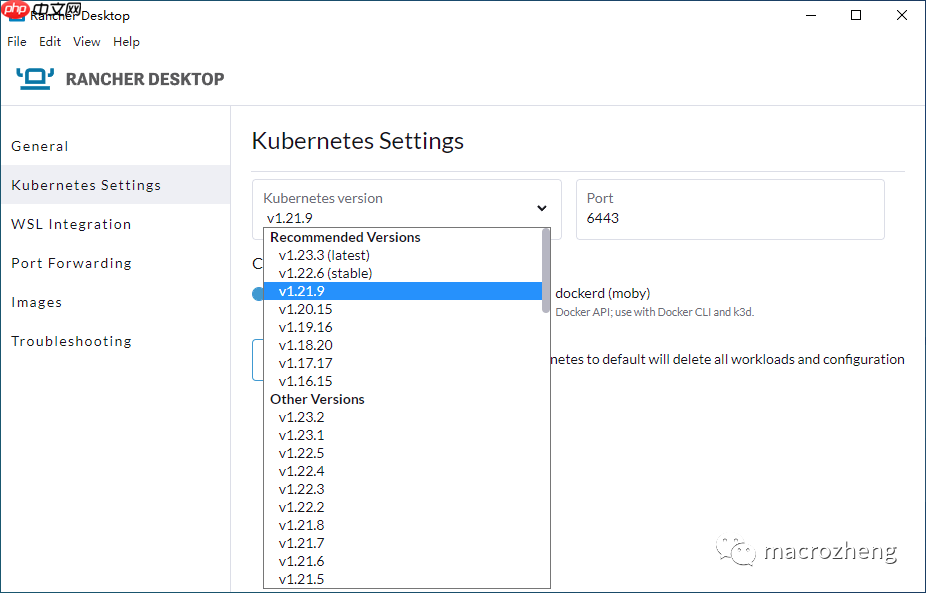The width and height of the screenshot is (926, 593).
Task: Open the View menu
Action: pos(87,42)
